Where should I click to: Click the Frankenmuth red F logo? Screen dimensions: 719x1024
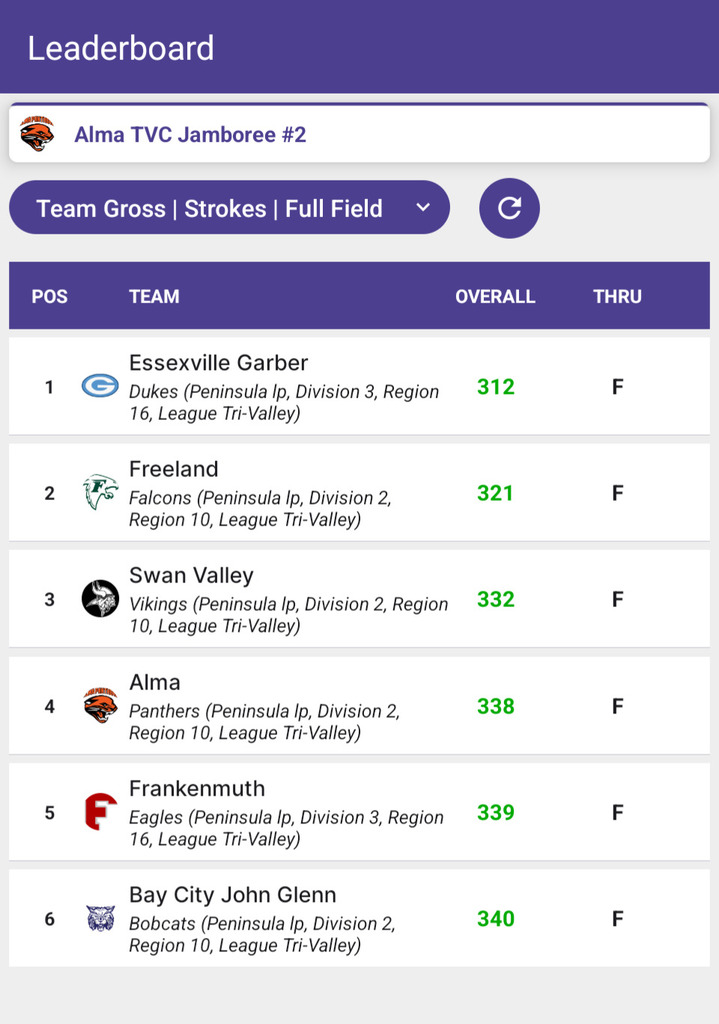[100, 812]
